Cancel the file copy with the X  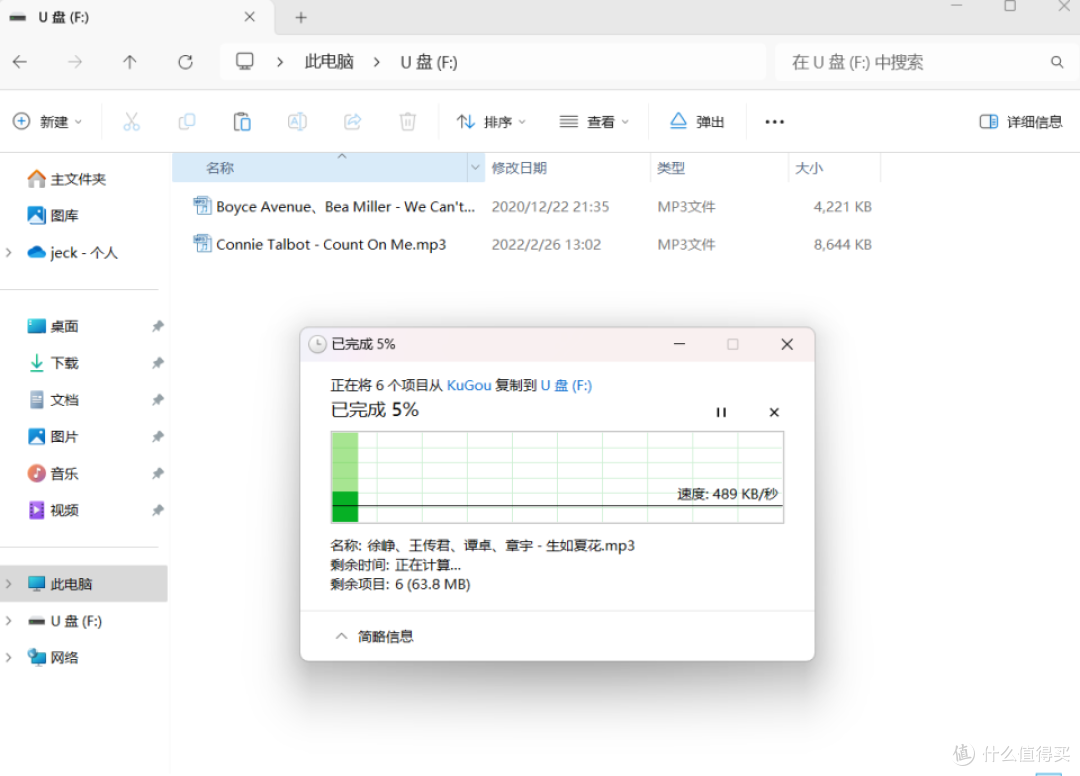tap(774, 412)
